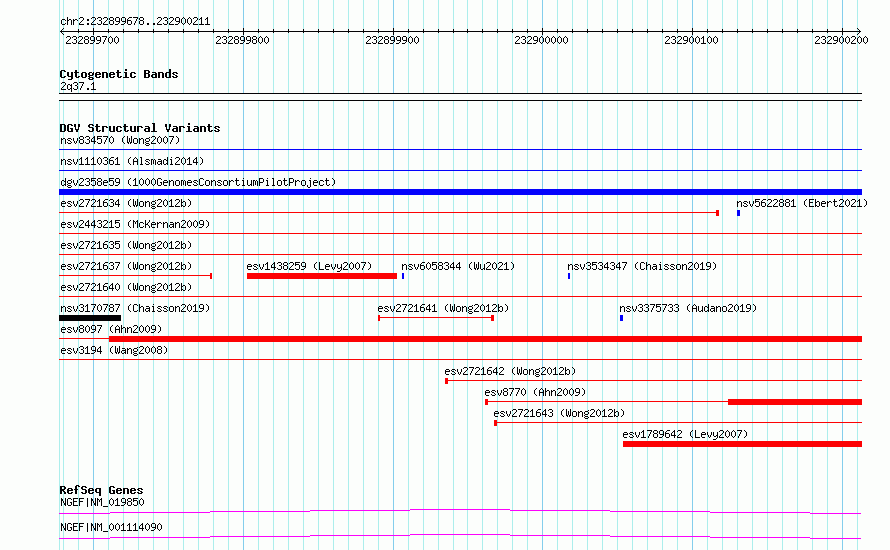Click the thick red esv8097 variant bar

pyautogui.click(x=485, y=339)
